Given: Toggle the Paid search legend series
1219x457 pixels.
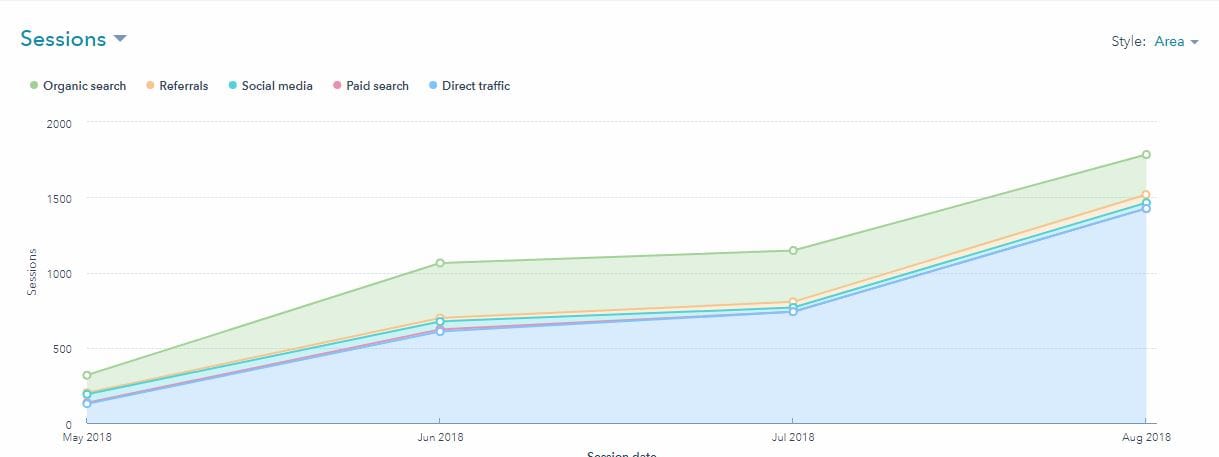Looking at the screenshot, I should [x=370, y=86].
